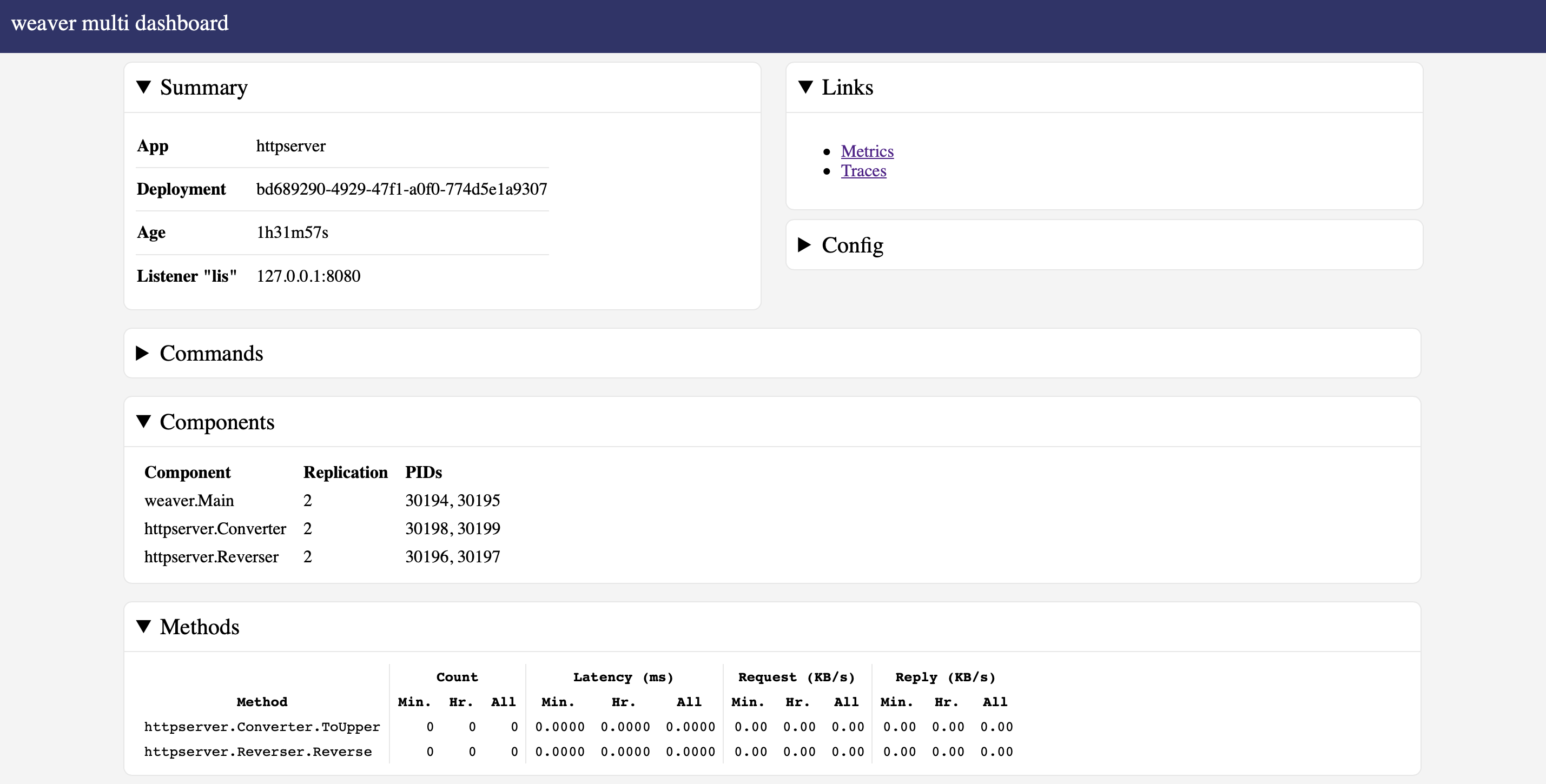This screenshot has width=1546, height=784.
Task: Expand the Commands section
Action: (x=200, y=353)
